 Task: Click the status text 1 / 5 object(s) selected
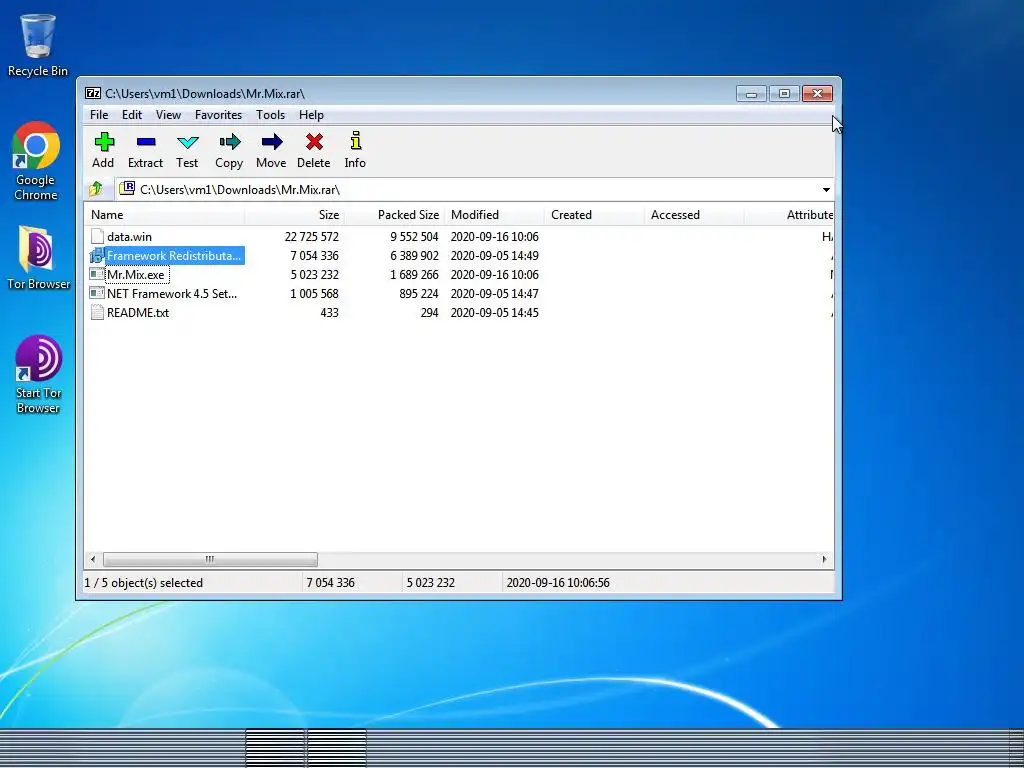click(144, 583)
